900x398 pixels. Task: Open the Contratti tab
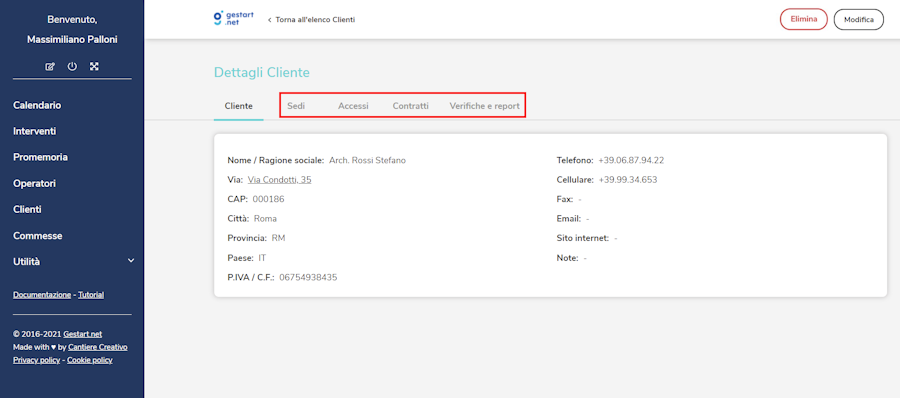point(410,106)
